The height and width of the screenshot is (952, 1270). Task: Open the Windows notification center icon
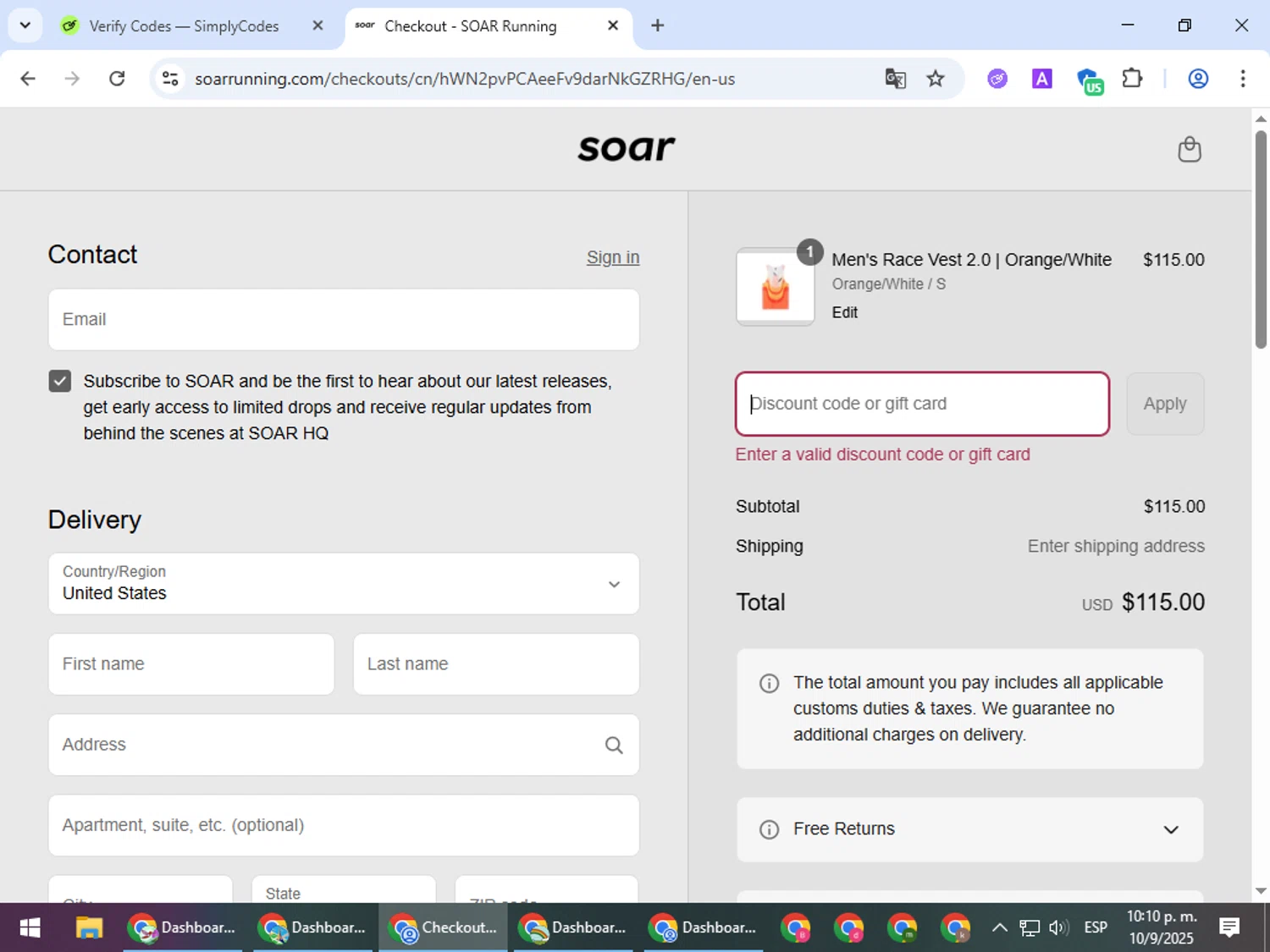[x=1229, y=927]
